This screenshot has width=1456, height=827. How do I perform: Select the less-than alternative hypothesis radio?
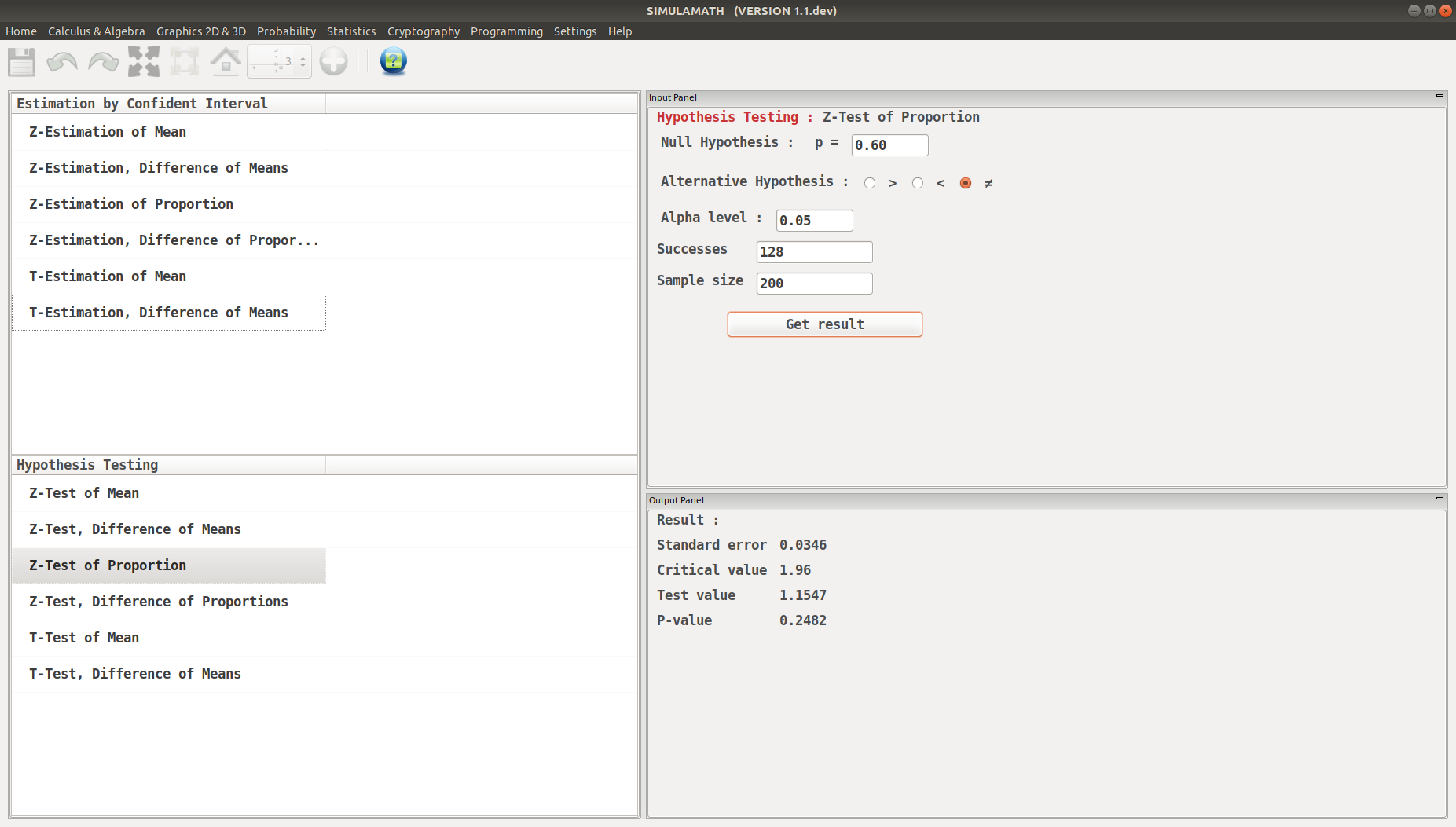pos(918,183)
